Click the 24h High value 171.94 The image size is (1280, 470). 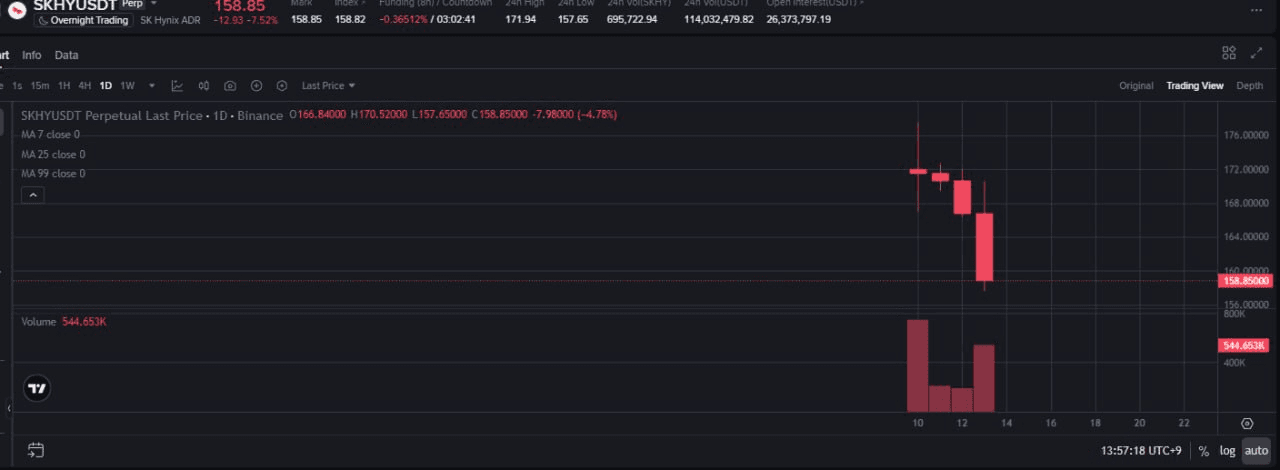[x=520, y=19]
